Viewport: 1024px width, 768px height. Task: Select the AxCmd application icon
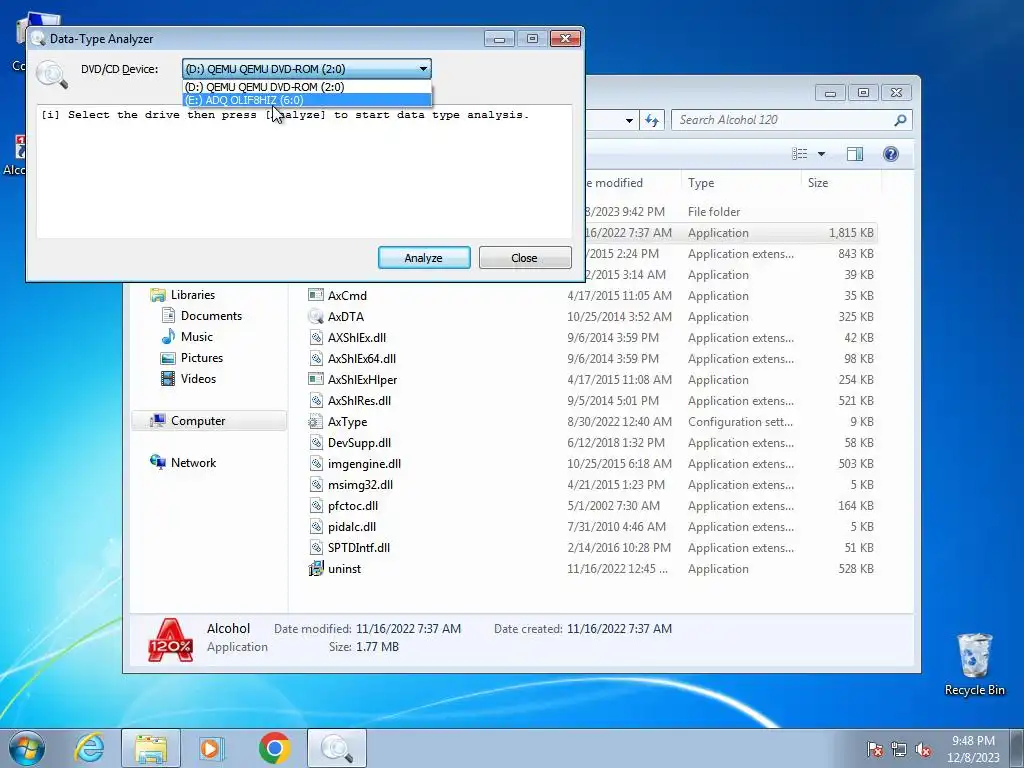click(x=315, y=296)
